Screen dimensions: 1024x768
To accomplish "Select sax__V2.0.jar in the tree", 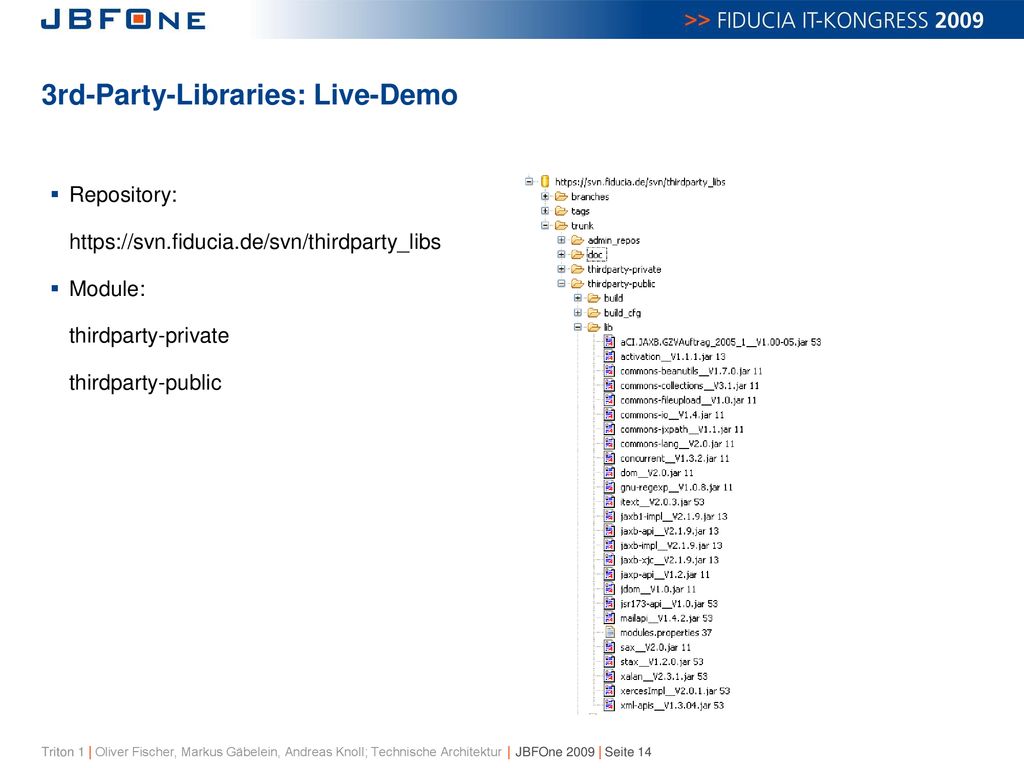I will (x=655, y=647).
